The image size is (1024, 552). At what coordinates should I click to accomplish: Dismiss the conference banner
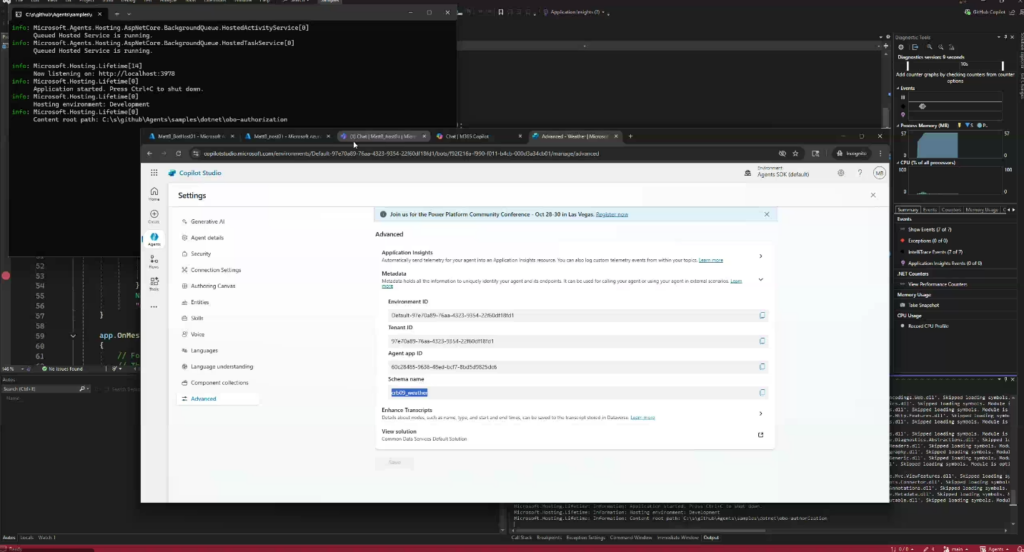[767, 214]
